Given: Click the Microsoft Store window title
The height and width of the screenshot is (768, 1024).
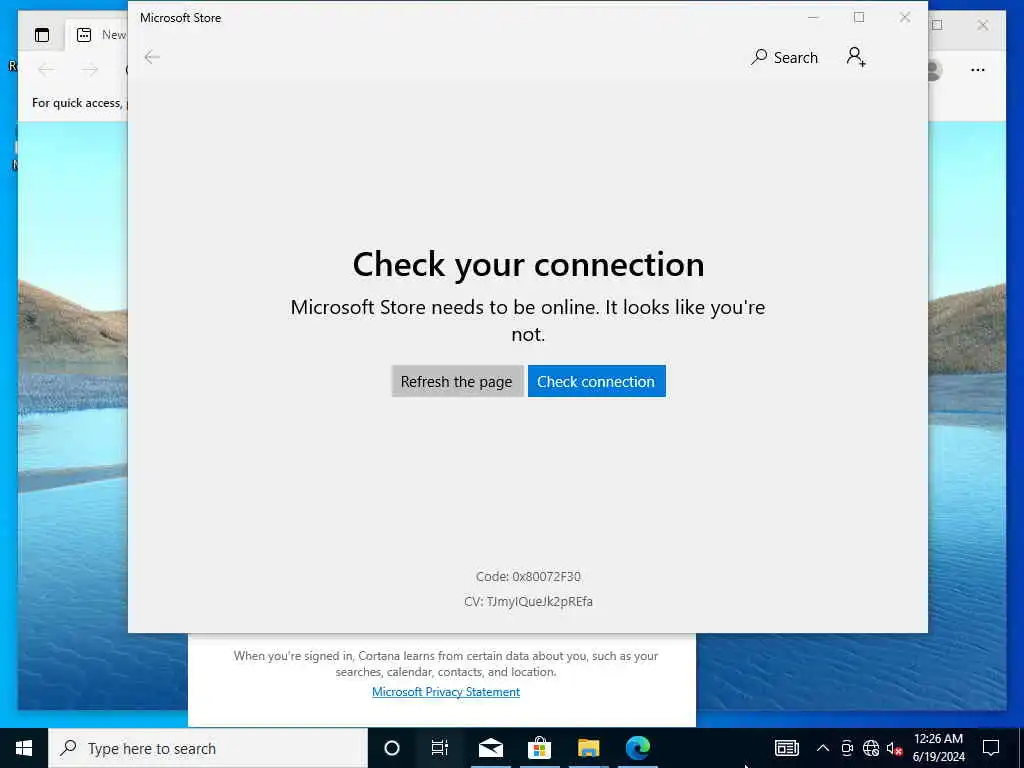Looking at the screenshot, I should (180, 18).
